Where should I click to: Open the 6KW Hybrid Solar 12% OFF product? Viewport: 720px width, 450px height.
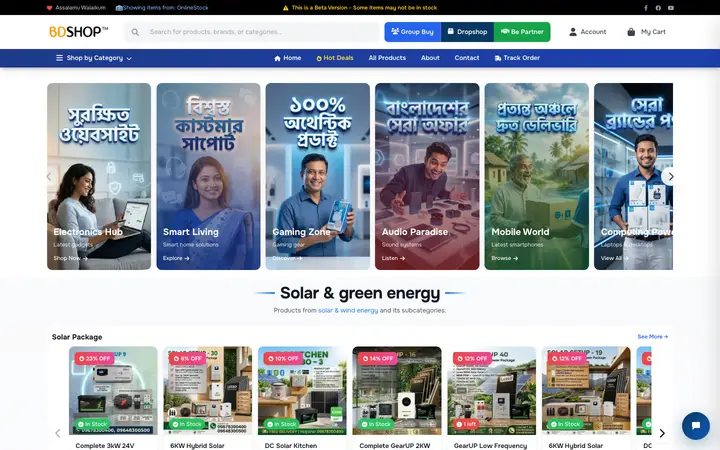[x=586, y=391]
